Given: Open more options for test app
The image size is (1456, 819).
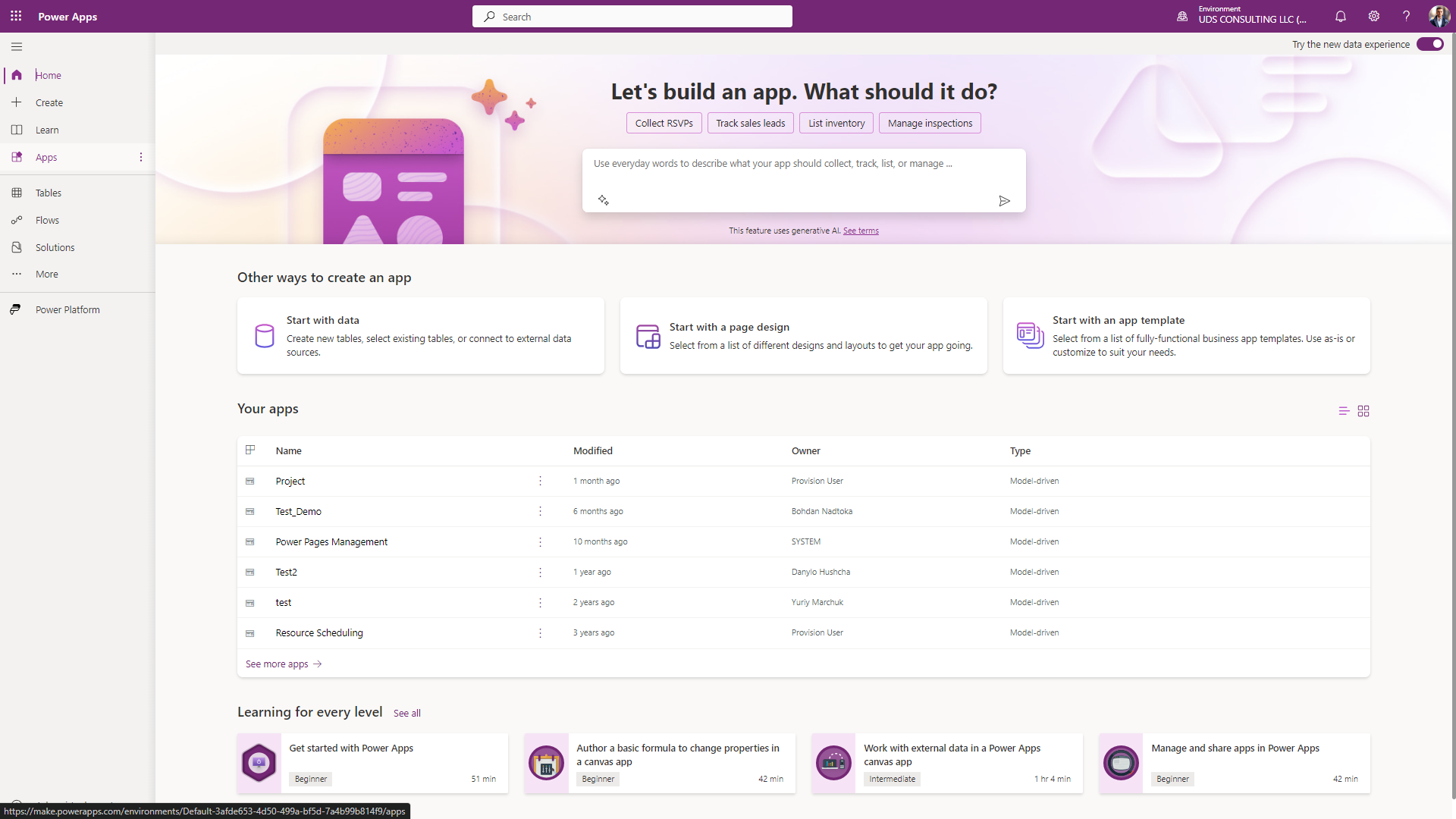Looking at the screenshot, I should pyautogui.click(x=540, y=602).
